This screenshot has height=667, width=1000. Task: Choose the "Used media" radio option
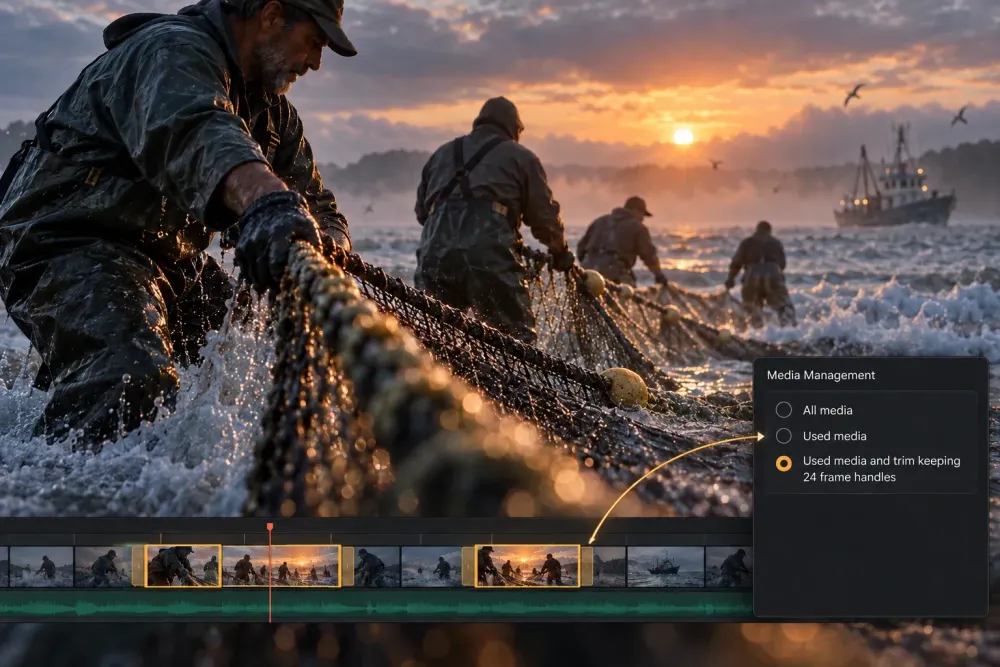(x=783, y=436)
